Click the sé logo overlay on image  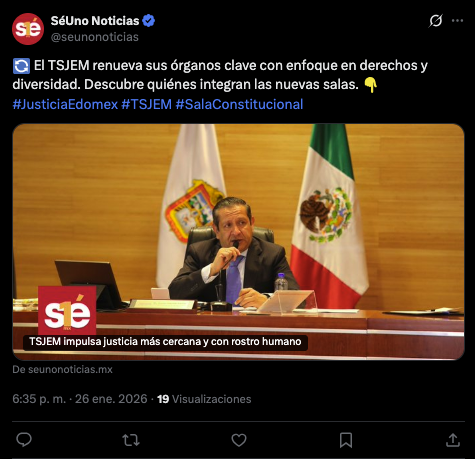tap(67, 310)
